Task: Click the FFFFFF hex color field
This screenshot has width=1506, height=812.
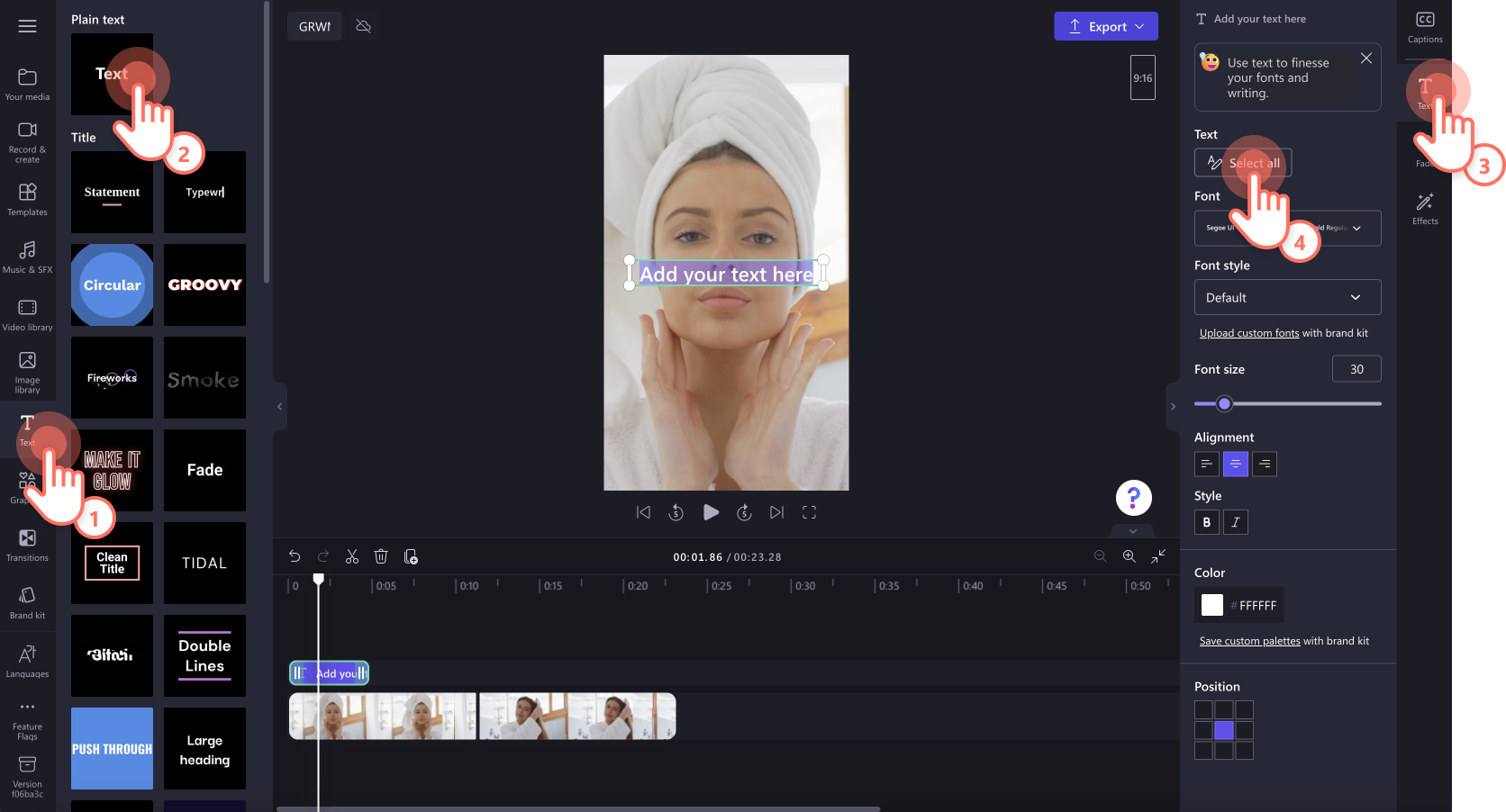Action: 1256,606
